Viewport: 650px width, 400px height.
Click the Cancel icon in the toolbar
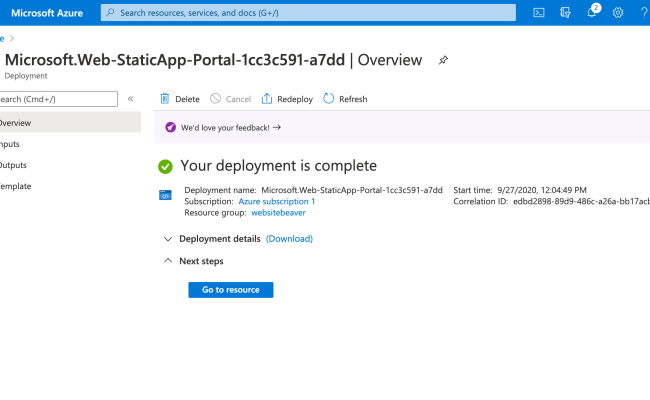click(x=216, y=99)
